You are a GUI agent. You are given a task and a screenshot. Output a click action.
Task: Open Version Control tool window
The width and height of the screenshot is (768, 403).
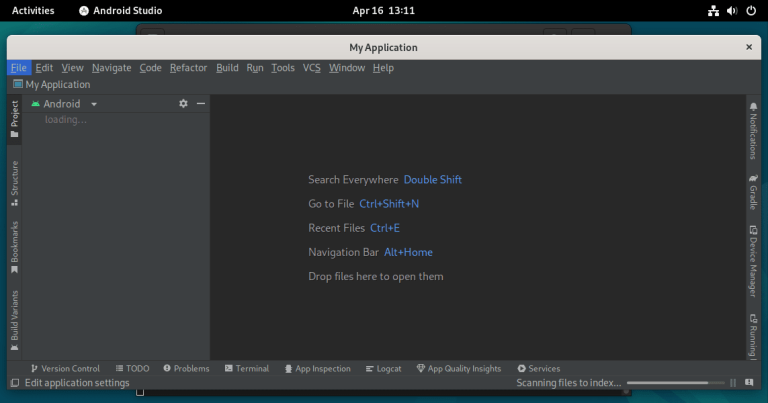(65, 368)
